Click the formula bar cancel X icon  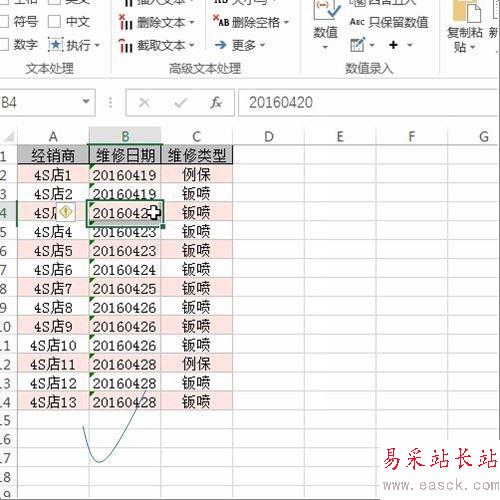click(144, 103)
